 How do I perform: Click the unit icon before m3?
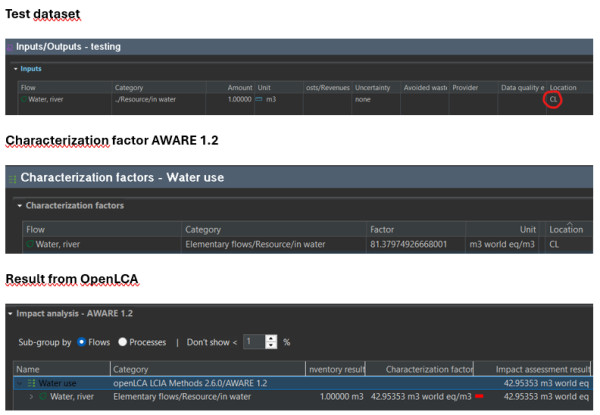coord(259,99)
